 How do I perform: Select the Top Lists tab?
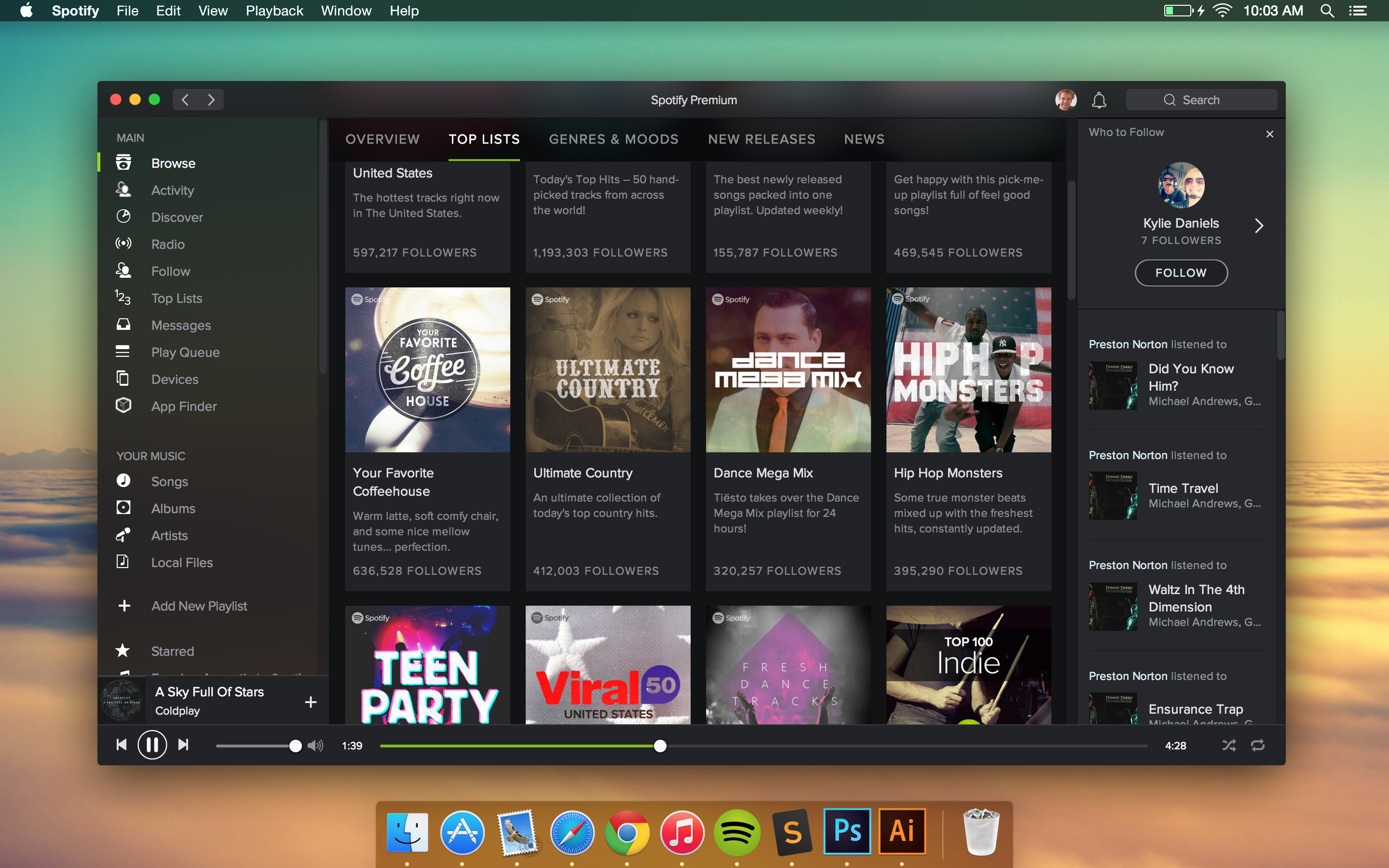(x=484, y=139)
